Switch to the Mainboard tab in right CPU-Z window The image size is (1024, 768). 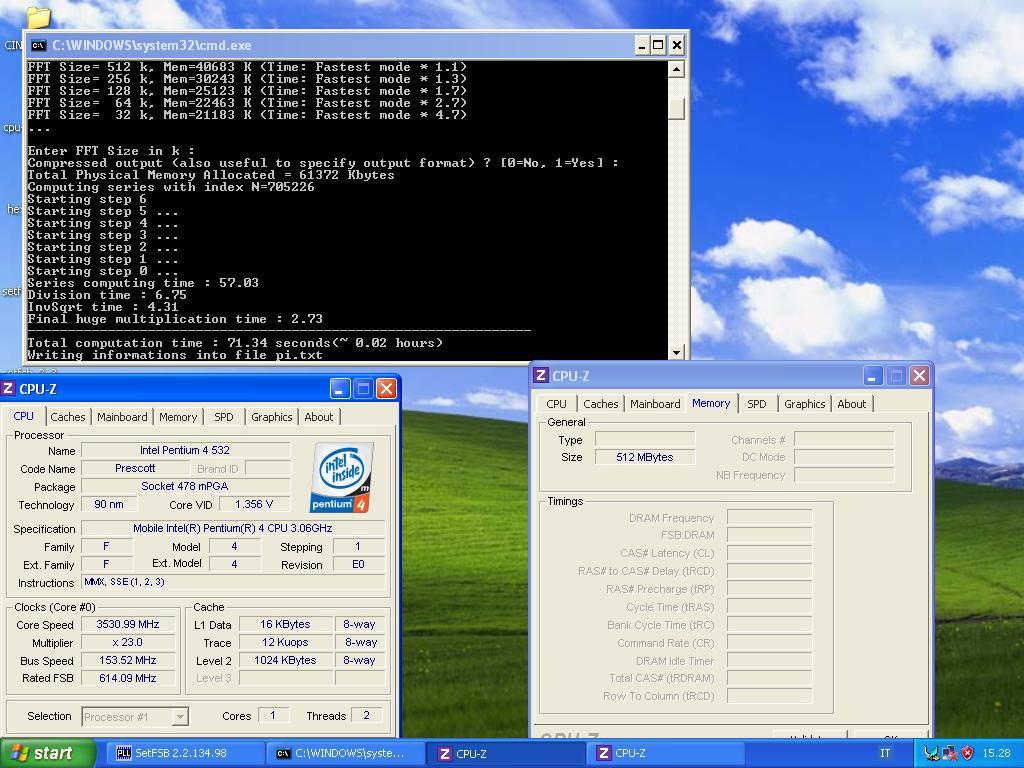coord(655,404)
